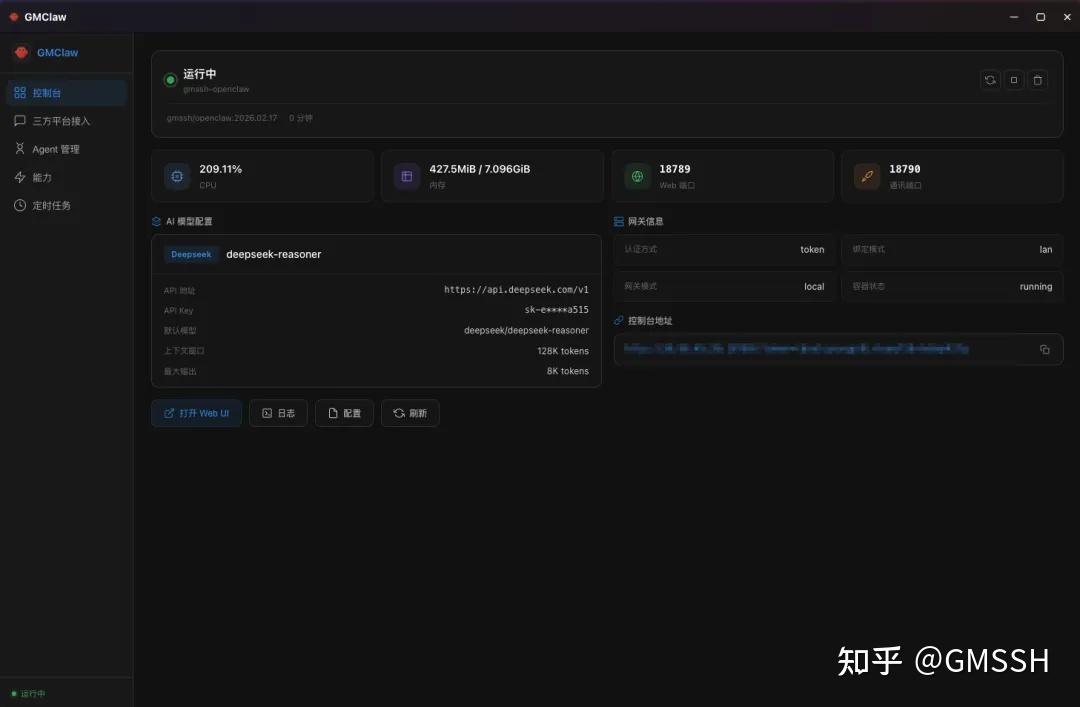This screenshot has height=707, width=1080.
Task: Minimize the GMClaw window
Action: 1014,17
